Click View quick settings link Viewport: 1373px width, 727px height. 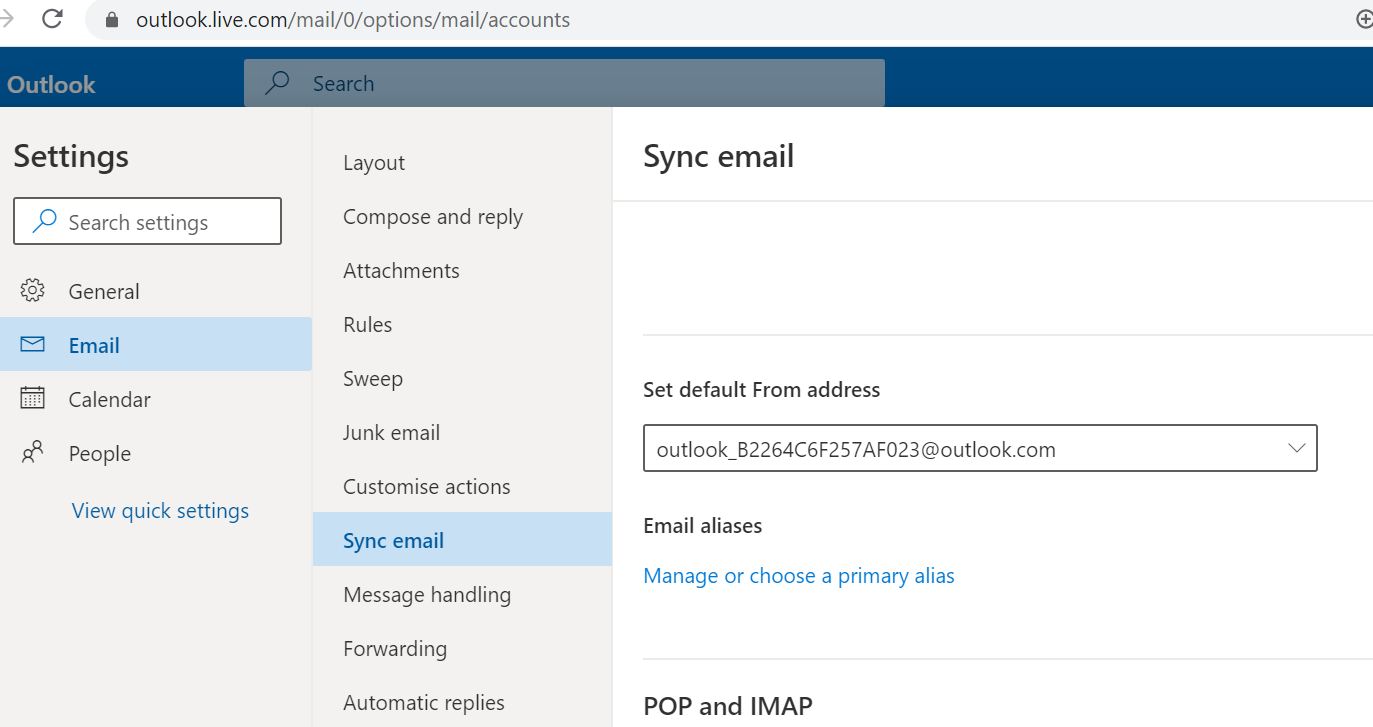[160, 510]
